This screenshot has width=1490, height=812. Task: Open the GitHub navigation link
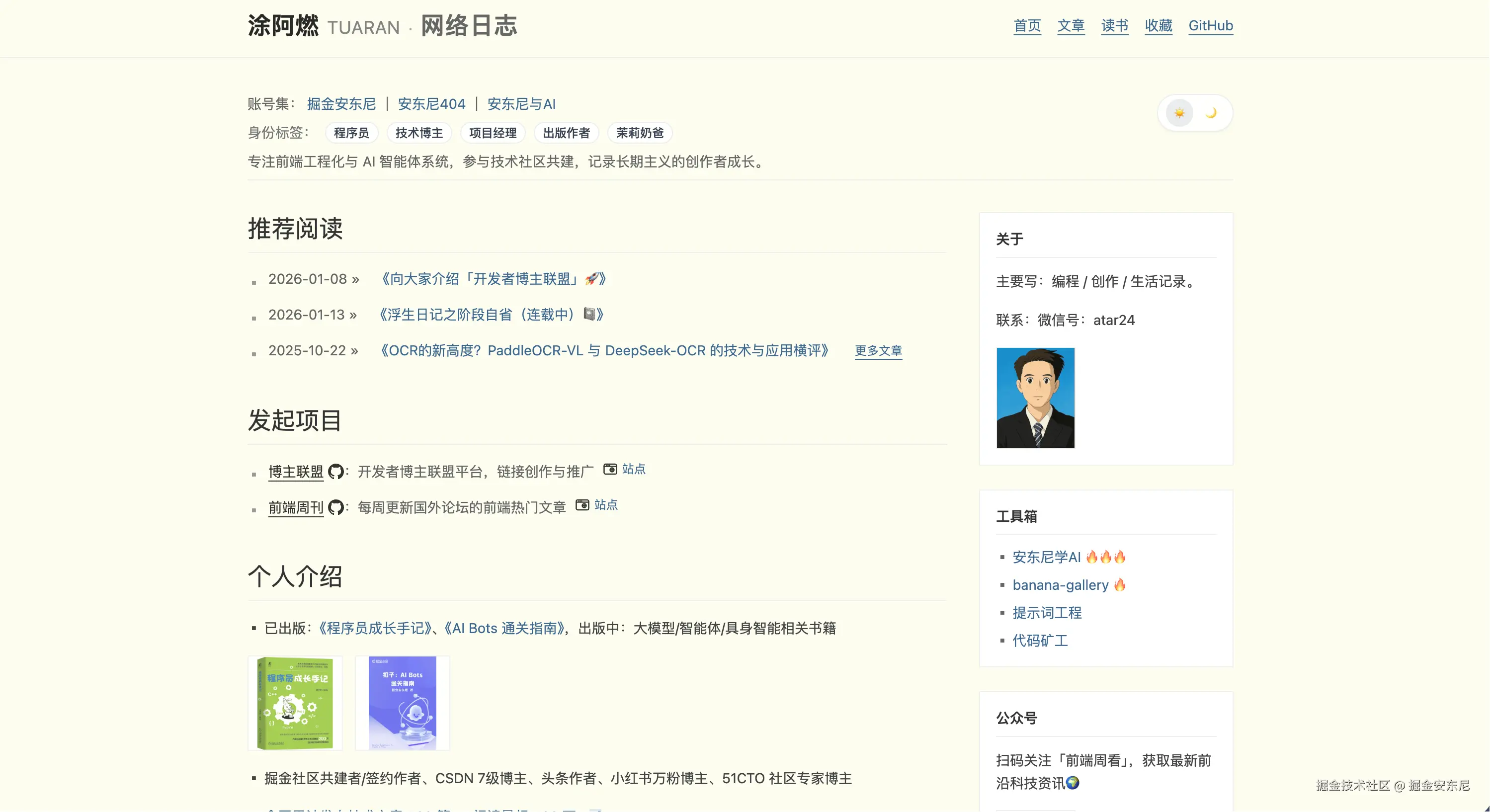1210,26
